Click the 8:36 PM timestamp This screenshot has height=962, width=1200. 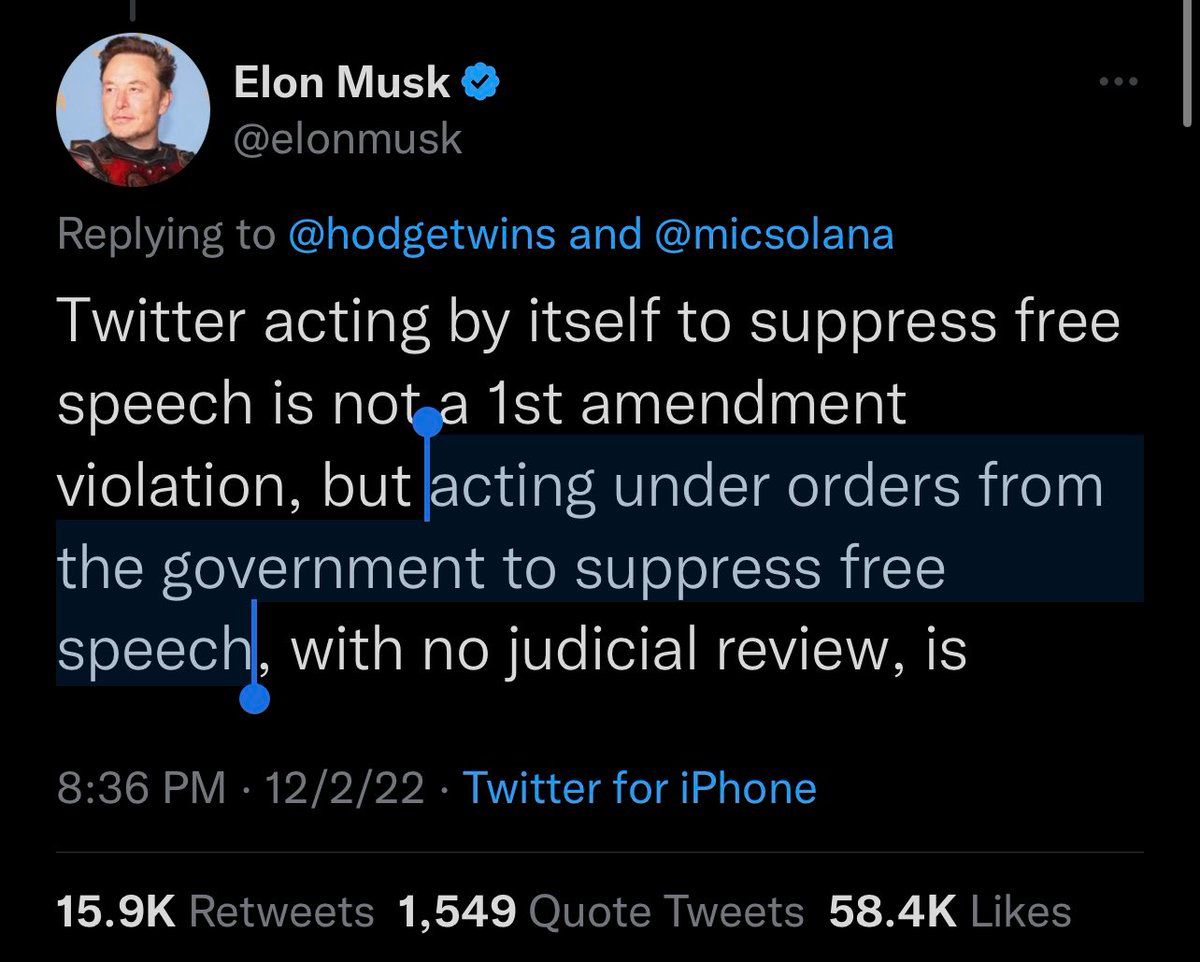[141, 788]
